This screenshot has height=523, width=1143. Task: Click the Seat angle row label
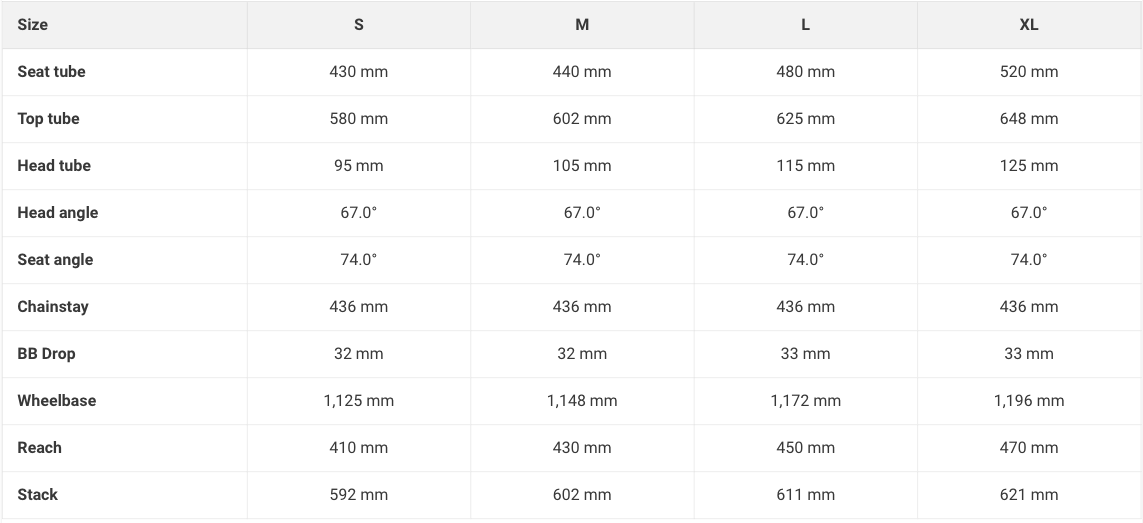tap(55, 260)
